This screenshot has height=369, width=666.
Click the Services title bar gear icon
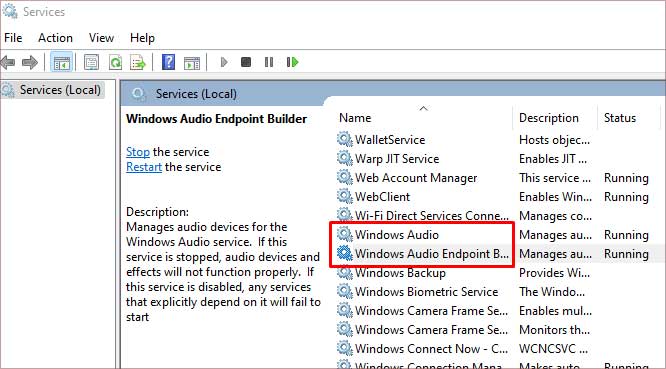(x=10, y=11)
